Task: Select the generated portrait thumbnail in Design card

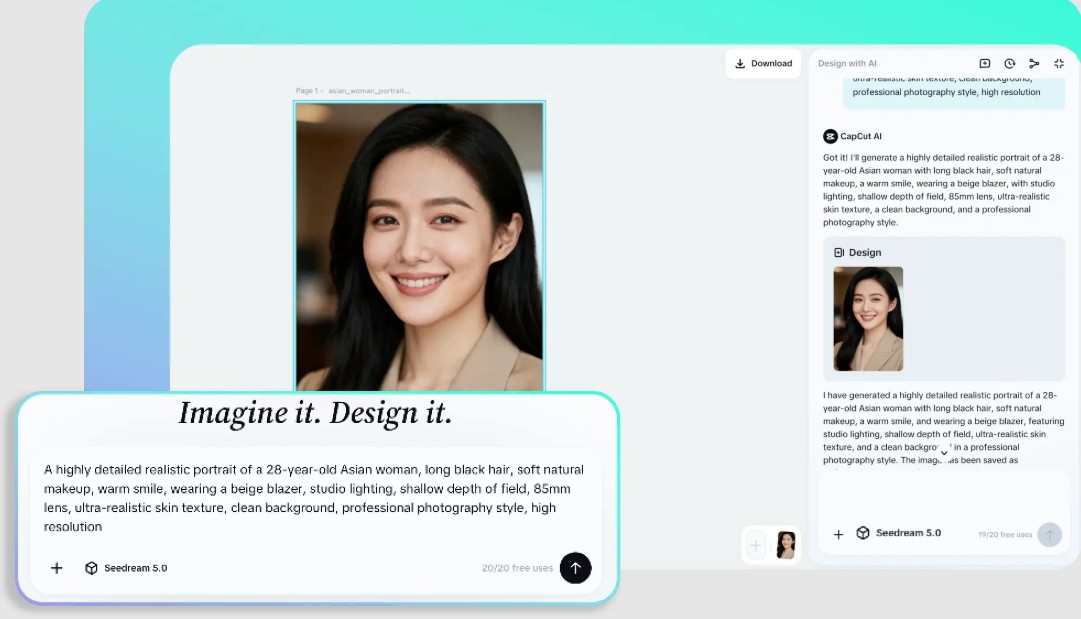Action: pos(868,319)
